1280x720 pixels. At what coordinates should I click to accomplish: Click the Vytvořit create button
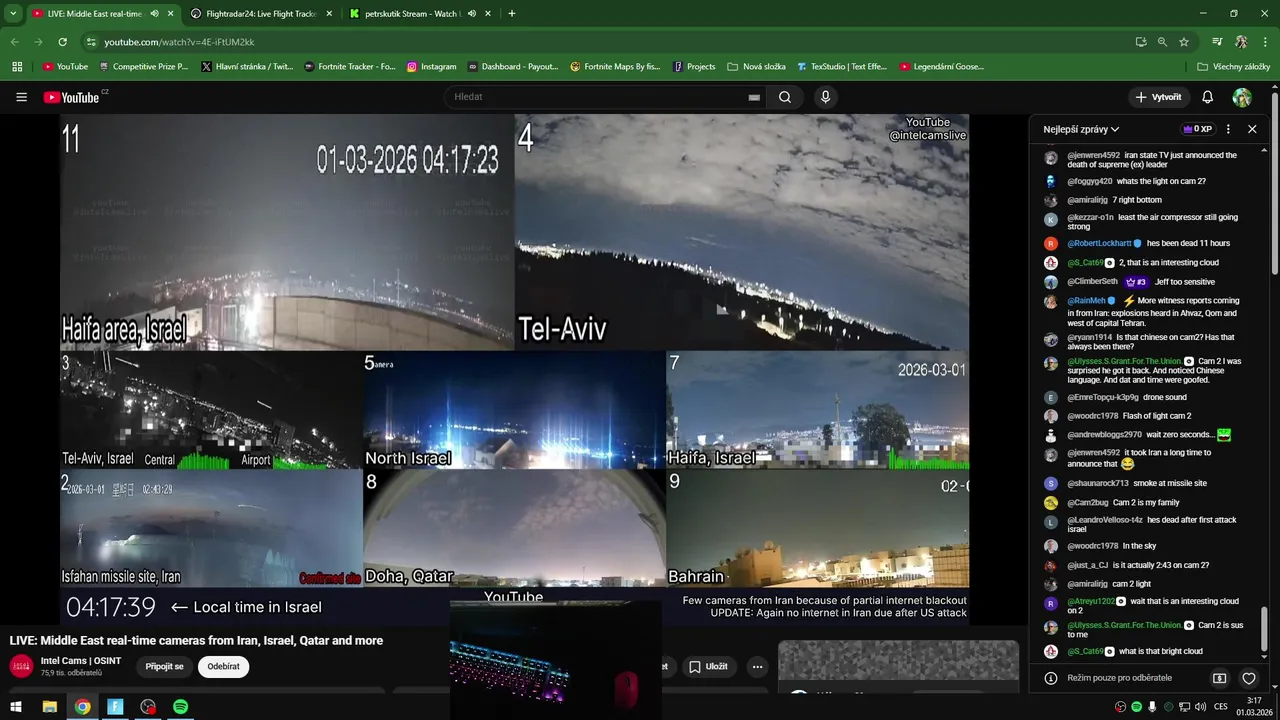[x=1158, y=97]
